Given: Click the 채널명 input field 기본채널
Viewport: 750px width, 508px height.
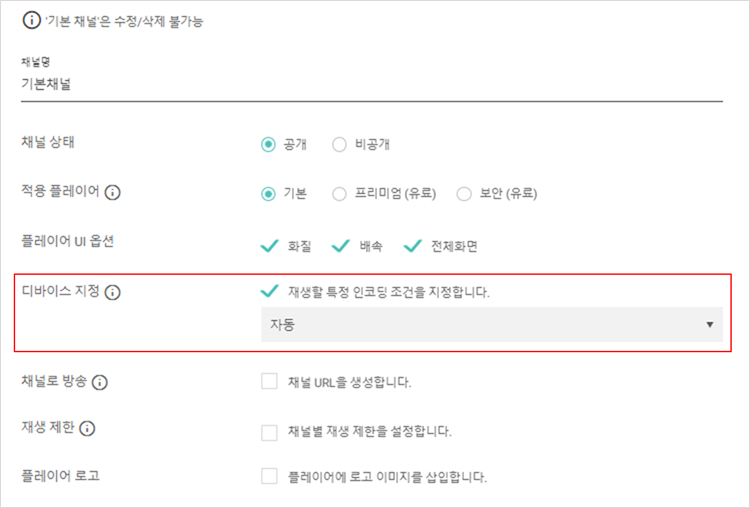Looking at the screenshot, I should pyautogui.click(x=372, y=85).
